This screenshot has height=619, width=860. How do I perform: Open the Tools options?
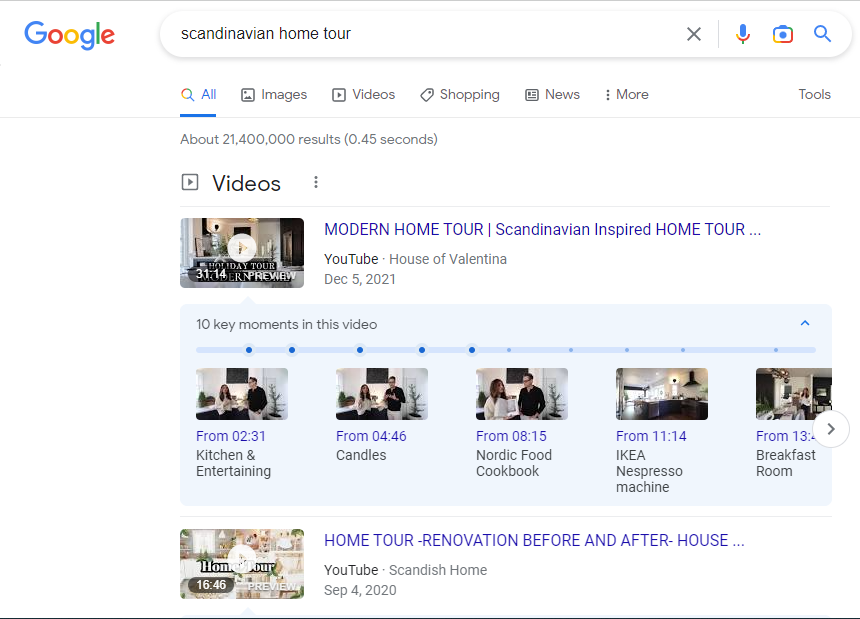[x=814, y=94]
